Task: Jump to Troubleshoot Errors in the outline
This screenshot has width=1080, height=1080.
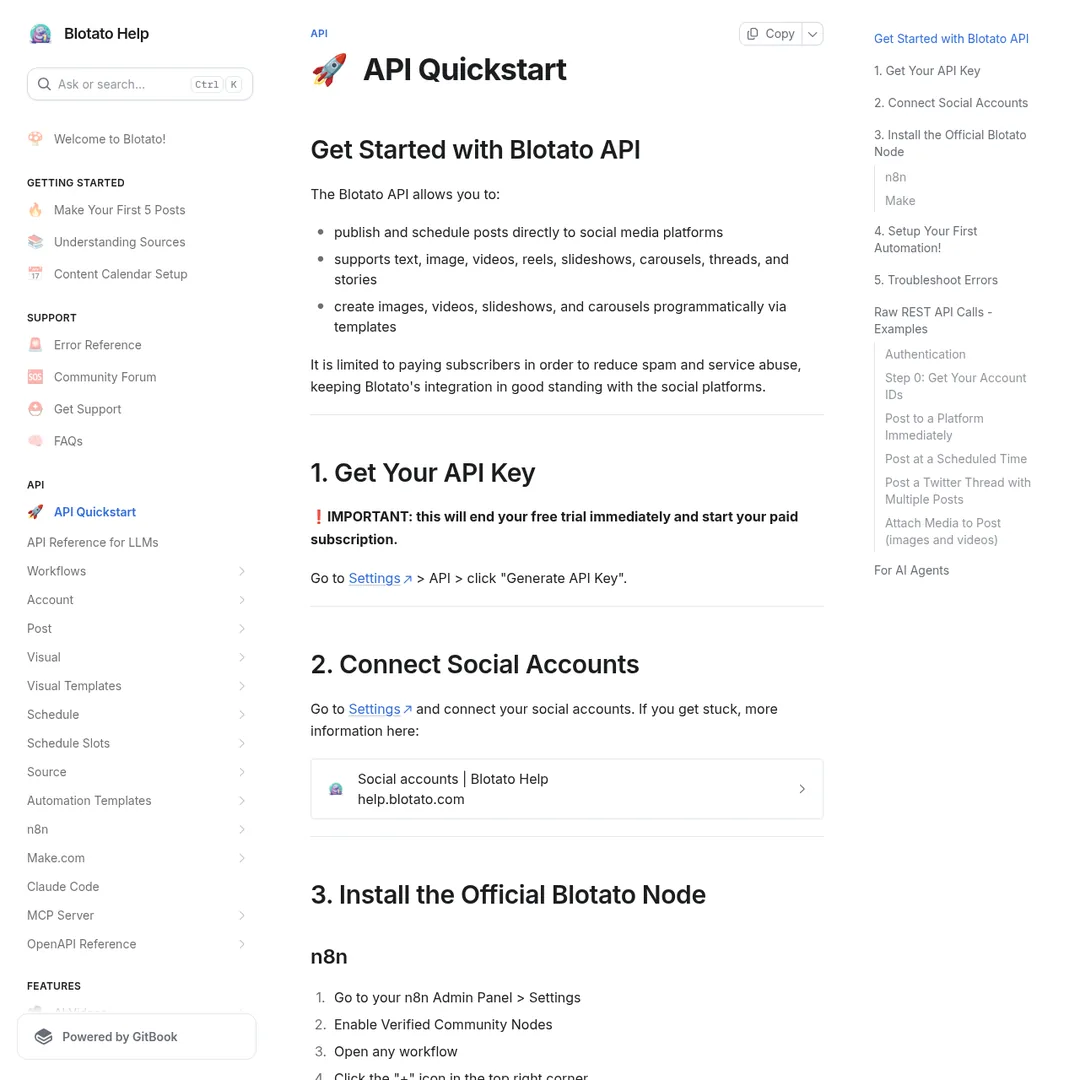Action: [x=936, y=280]
